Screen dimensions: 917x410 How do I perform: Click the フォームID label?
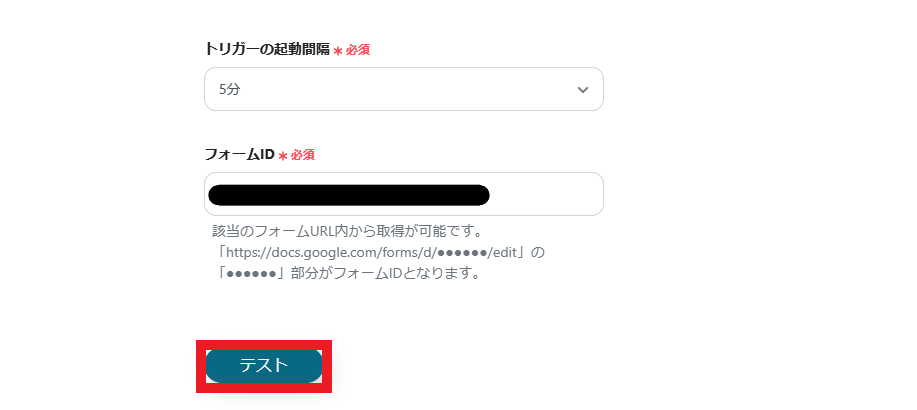click(239, 154)
